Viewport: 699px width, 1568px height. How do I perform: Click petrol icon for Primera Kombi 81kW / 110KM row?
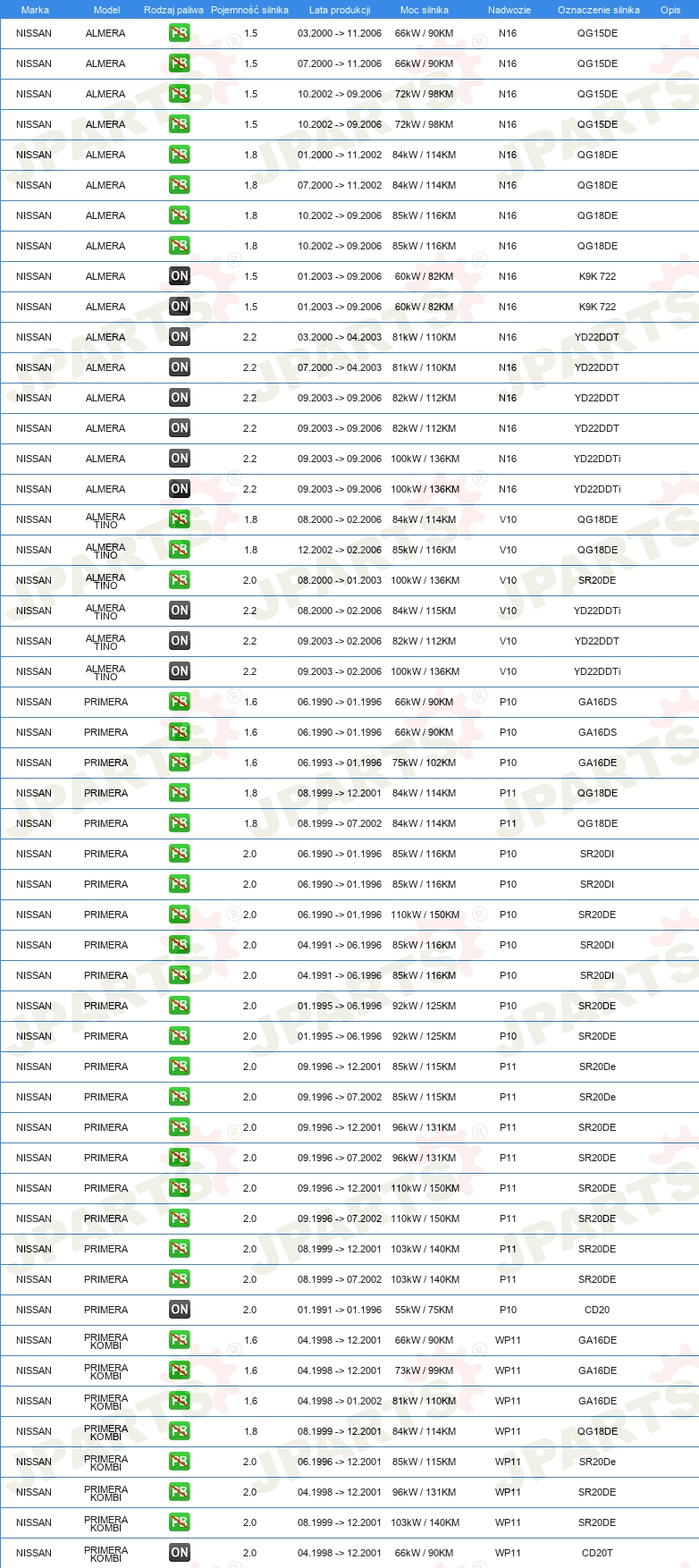click(x=180, y=1401)
